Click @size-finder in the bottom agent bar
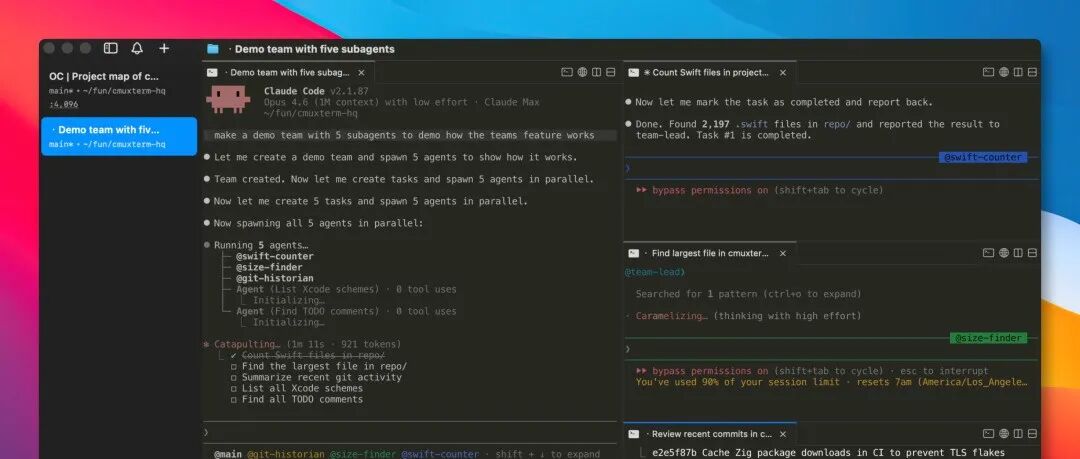The height and width of the screenshot is (459, 1080). point(363,454)
